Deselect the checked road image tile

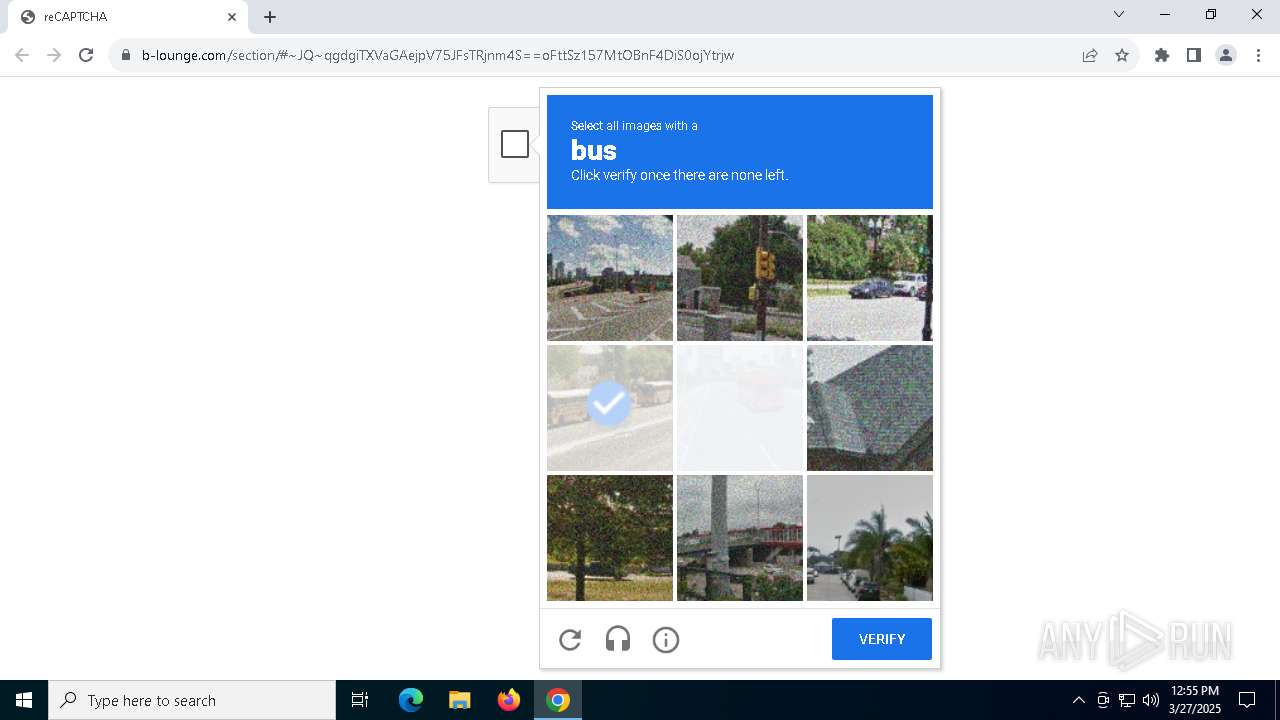[x=610, y=408]
